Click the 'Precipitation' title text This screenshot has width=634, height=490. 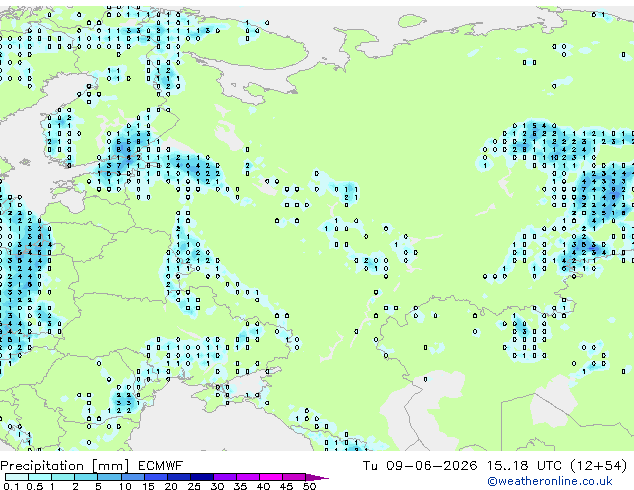(x=42, y=466)
